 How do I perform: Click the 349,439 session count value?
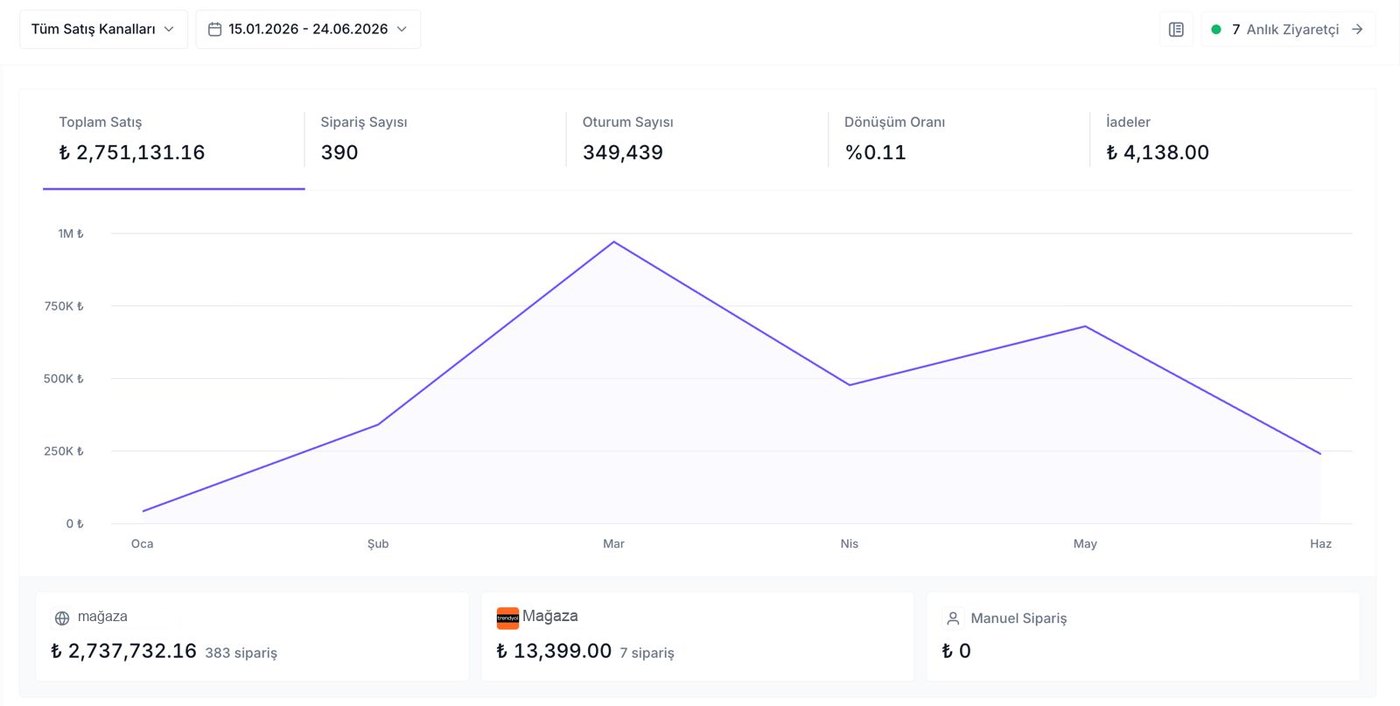click(623, 153)
